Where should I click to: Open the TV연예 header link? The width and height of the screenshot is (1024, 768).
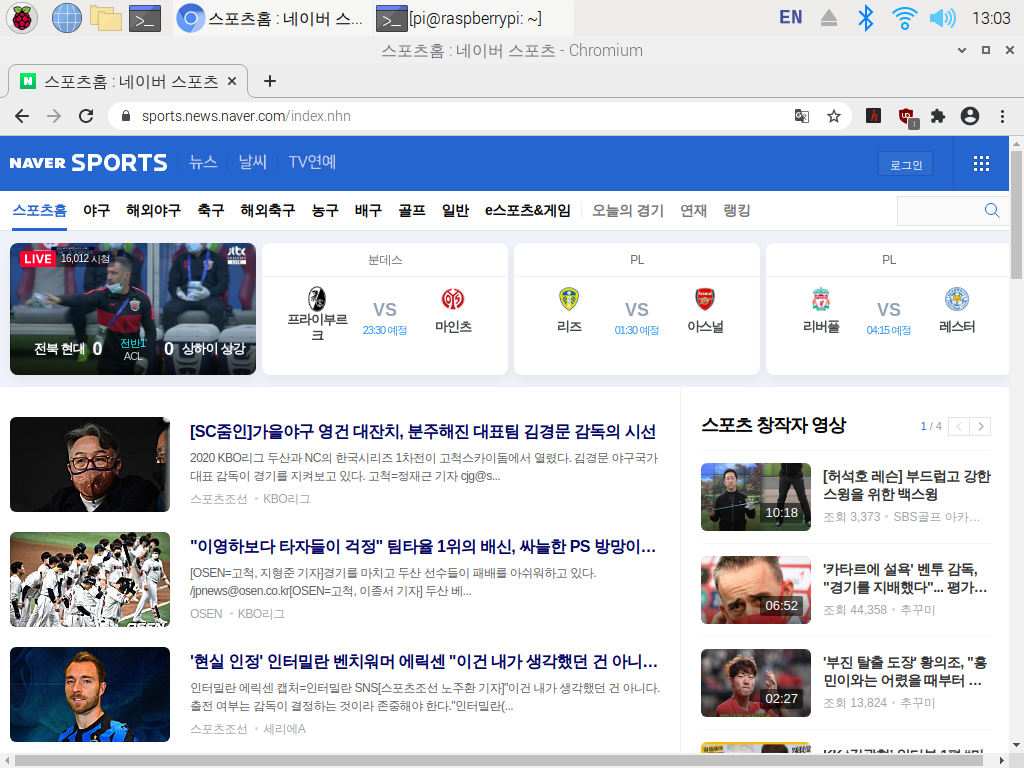(x=312, y=162)
